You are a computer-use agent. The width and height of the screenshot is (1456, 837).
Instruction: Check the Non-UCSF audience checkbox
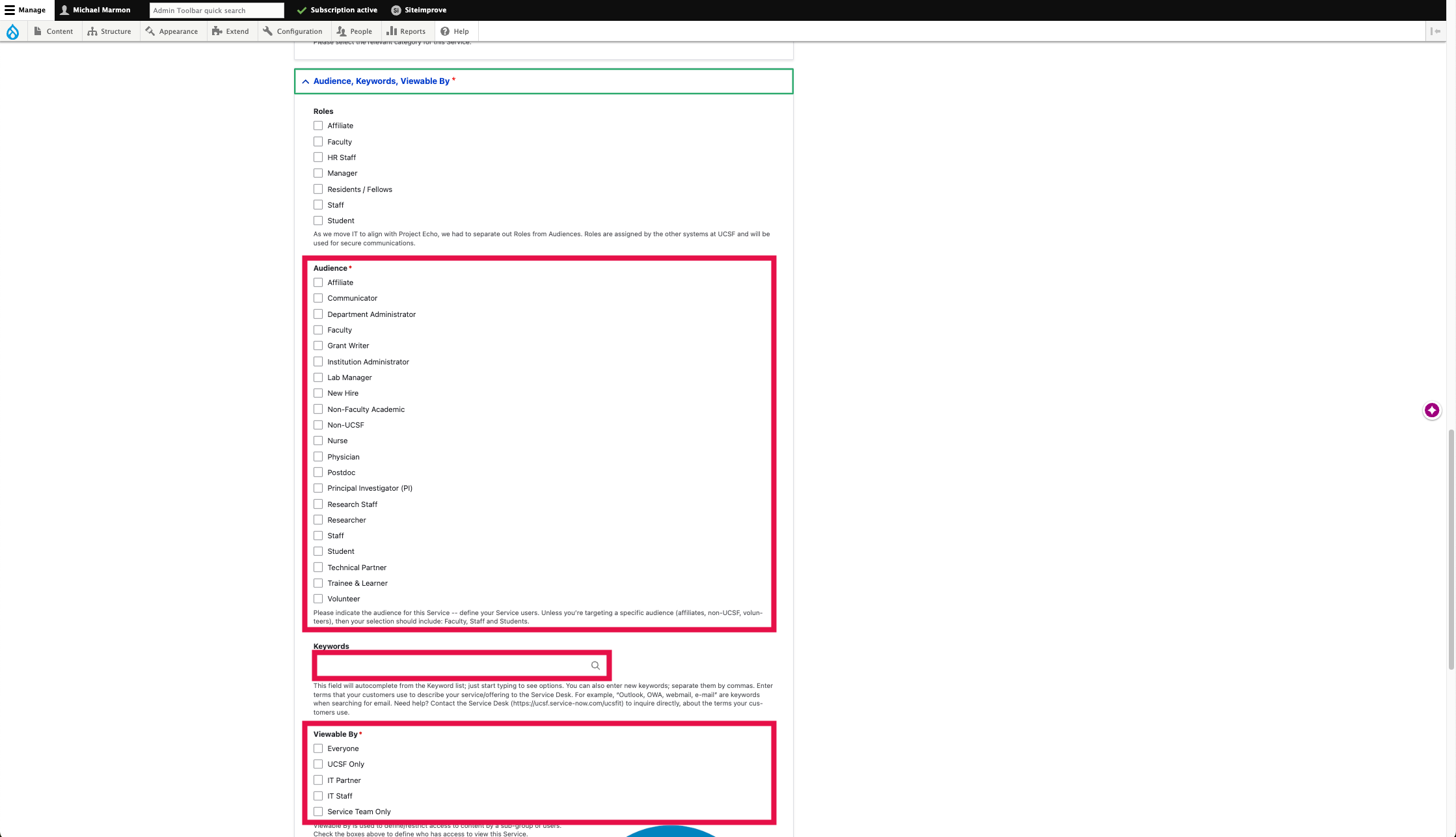tap(318, 424)
